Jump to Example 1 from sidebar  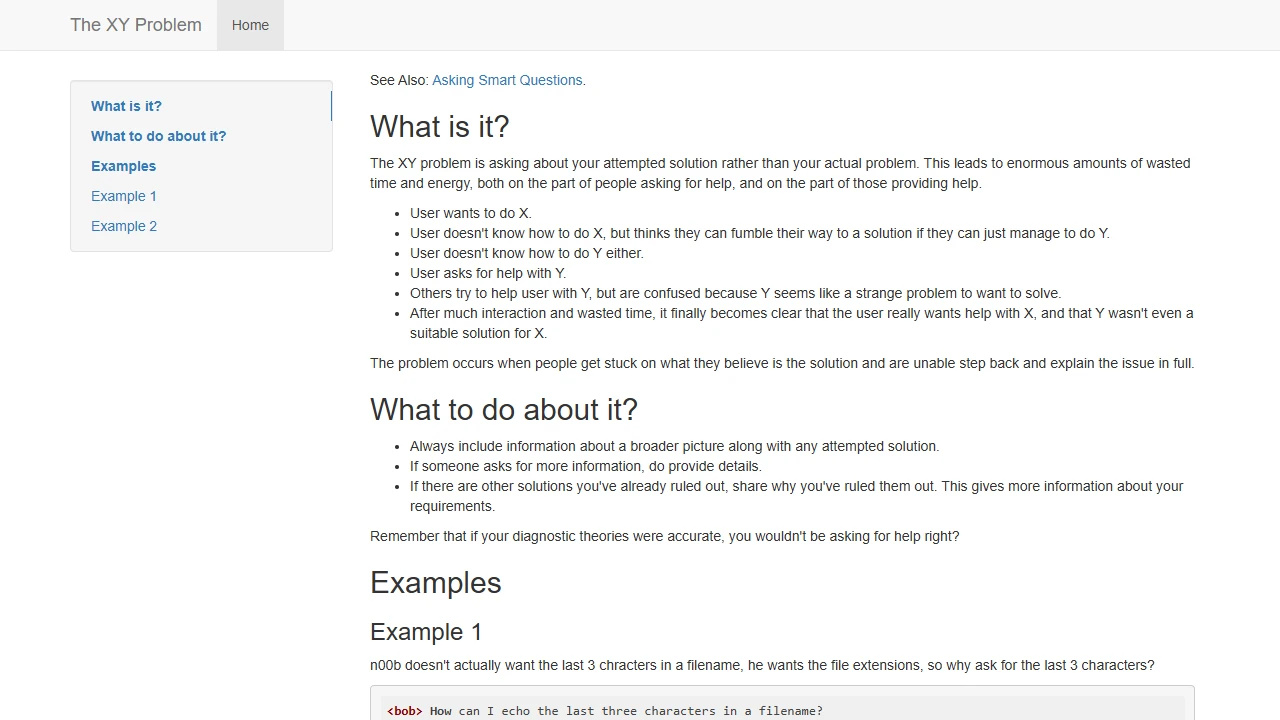tap(123, 196)
